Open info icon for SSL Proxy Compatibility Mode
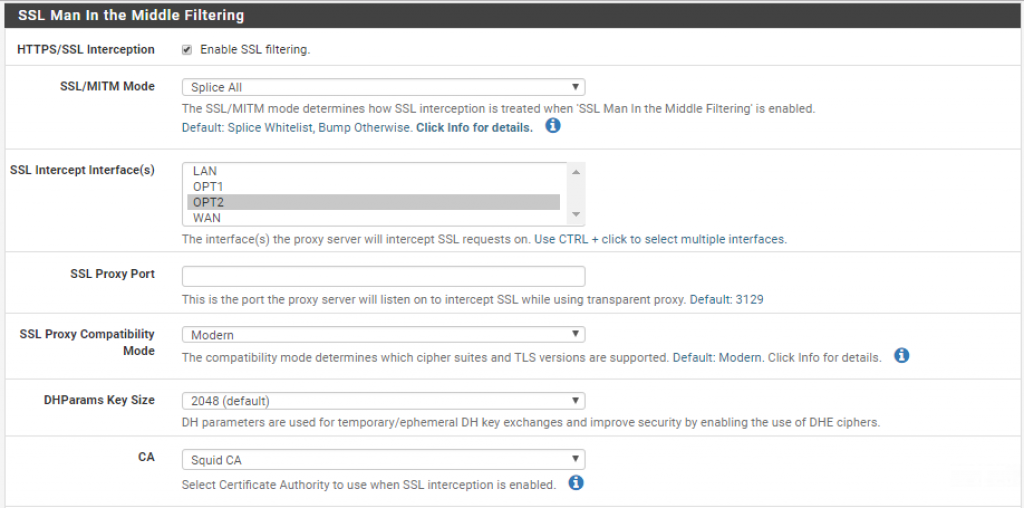Image resolution: width=1024 pixels, height=508 pixels. coord(902,356)
